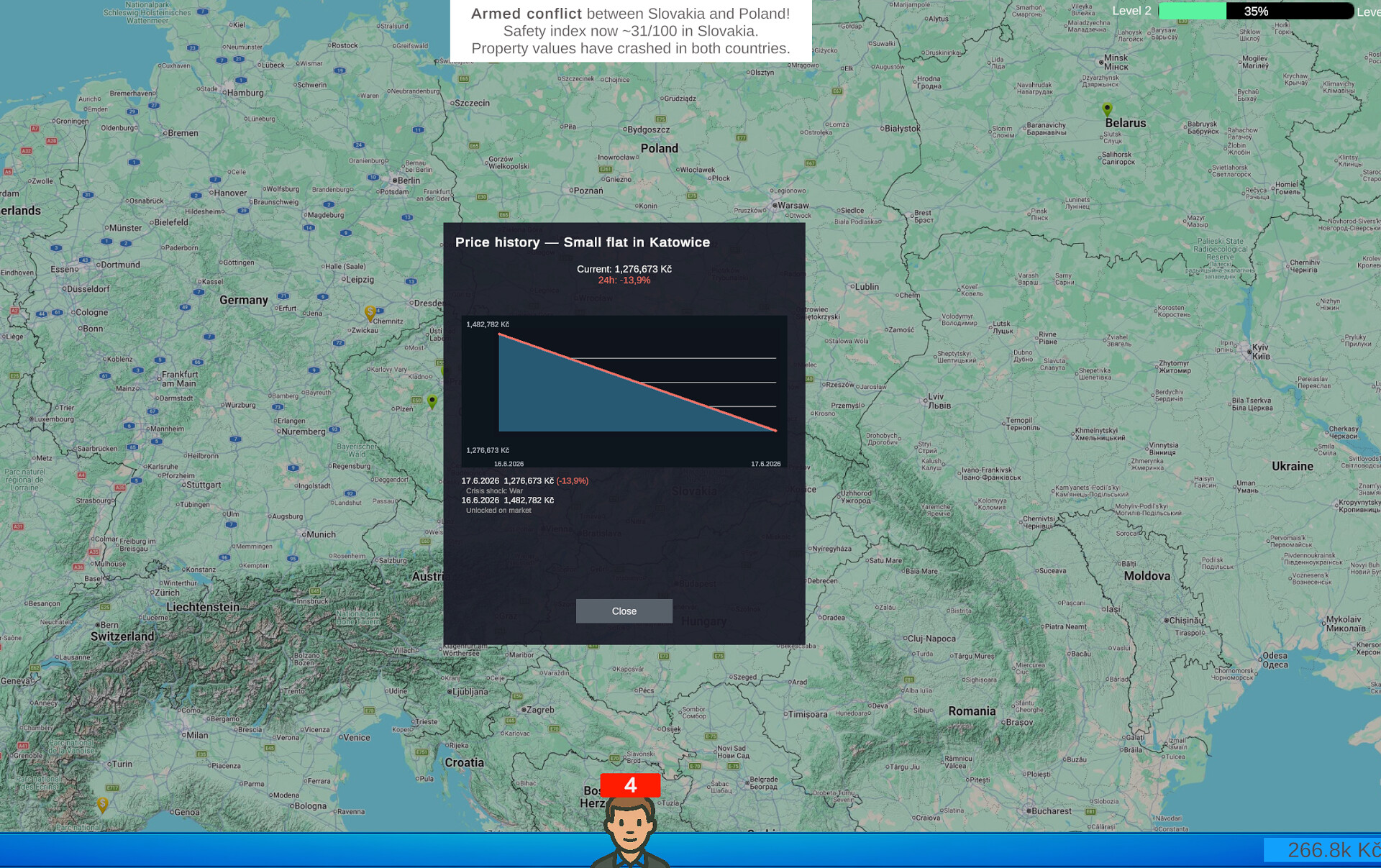
Task: Click the armed conflict news banner
Action: (631, 31)
